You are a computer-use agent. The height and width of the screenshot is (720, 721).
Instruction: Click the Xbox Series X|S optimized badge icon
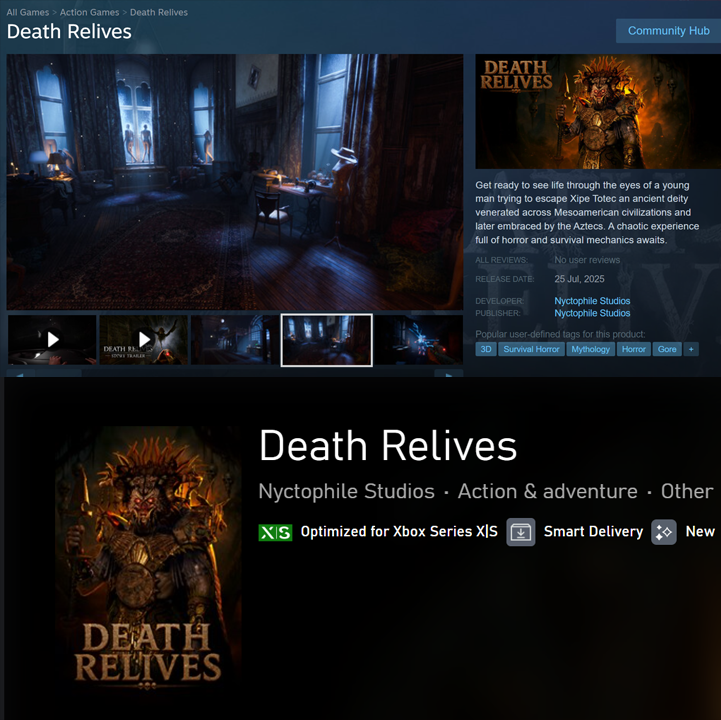point(275,532)
